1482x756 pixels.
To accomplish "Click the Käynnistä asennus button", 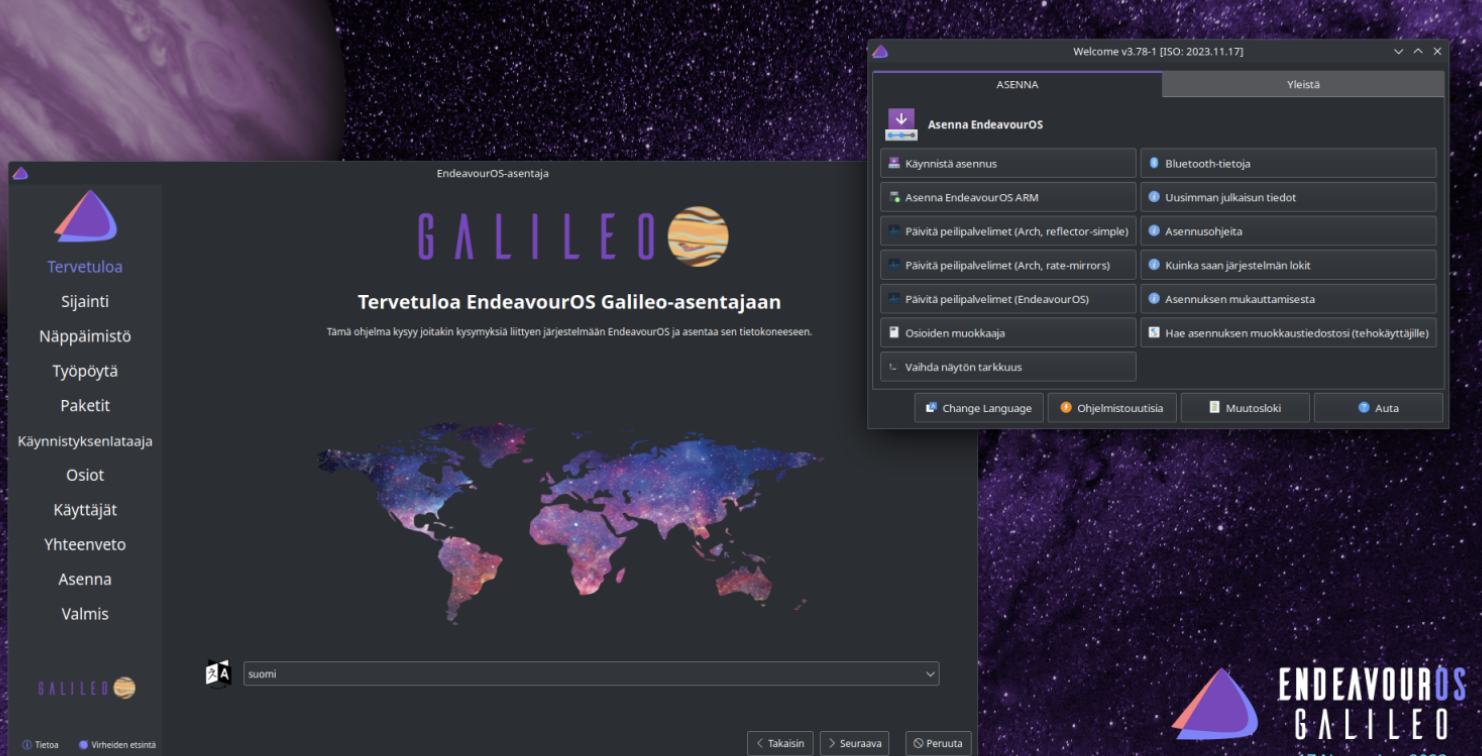I will click(1008, 163).
